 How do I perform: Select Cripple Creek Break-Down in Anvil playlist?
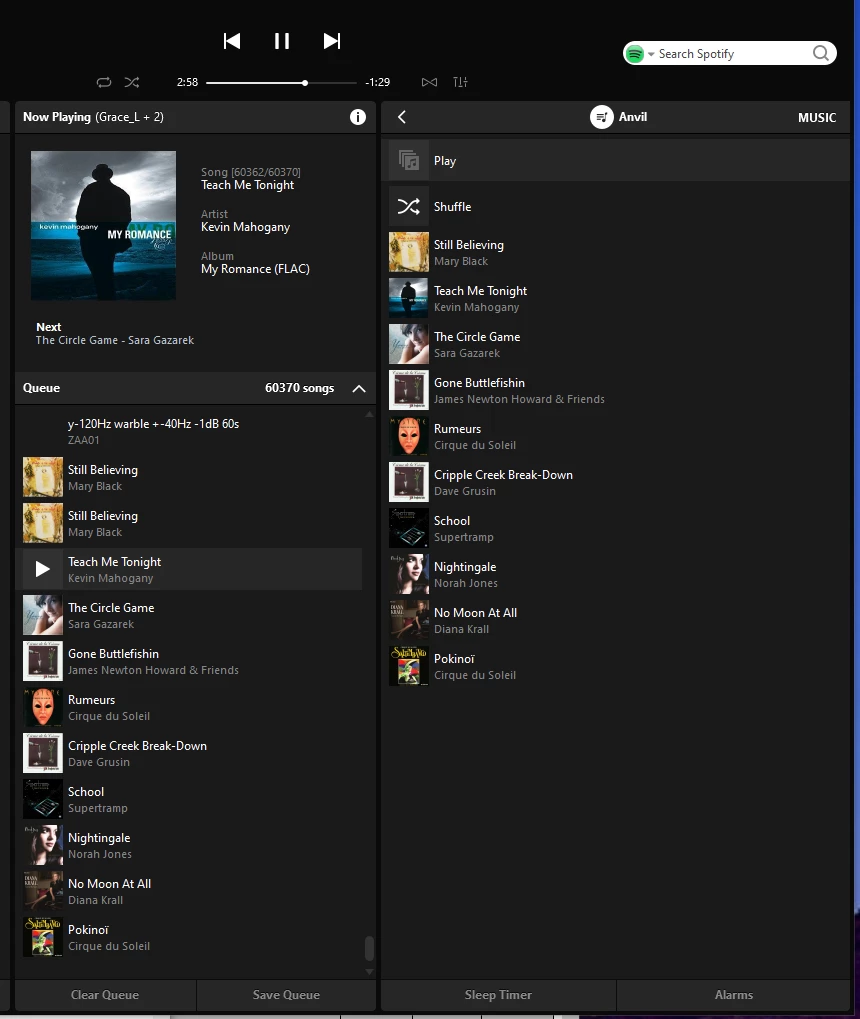pyautogui.click(x=616, y=482)
